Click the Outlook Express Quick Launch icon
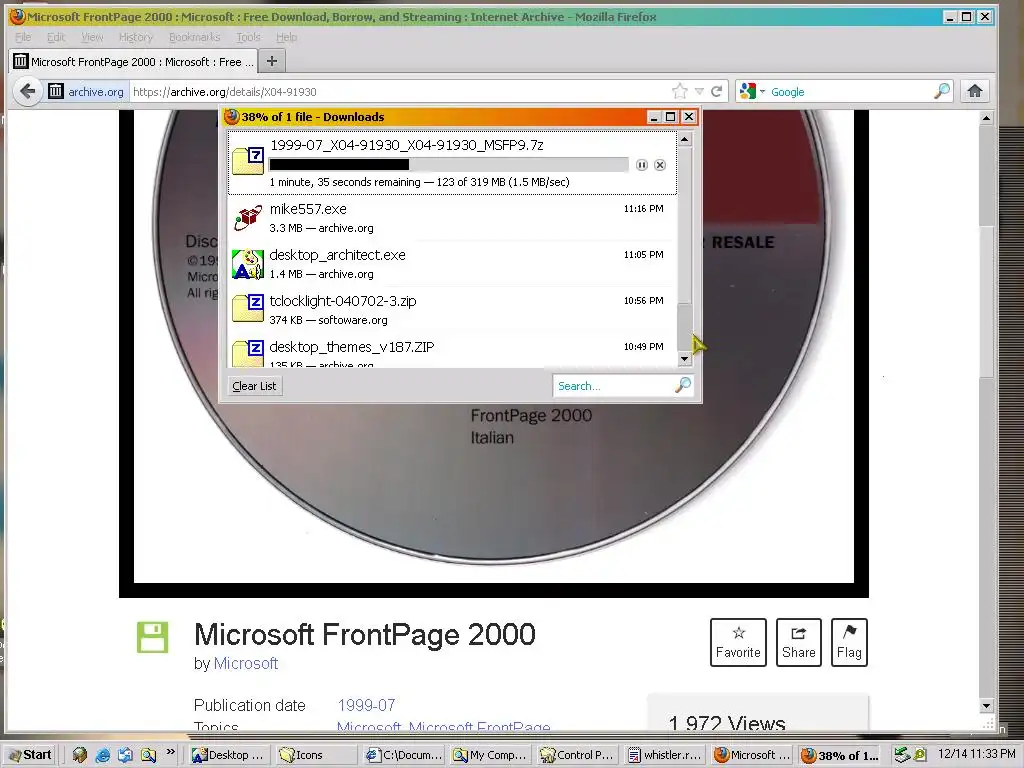The height and width of the screenshot is (768, 1024). [x=125, y=755]
